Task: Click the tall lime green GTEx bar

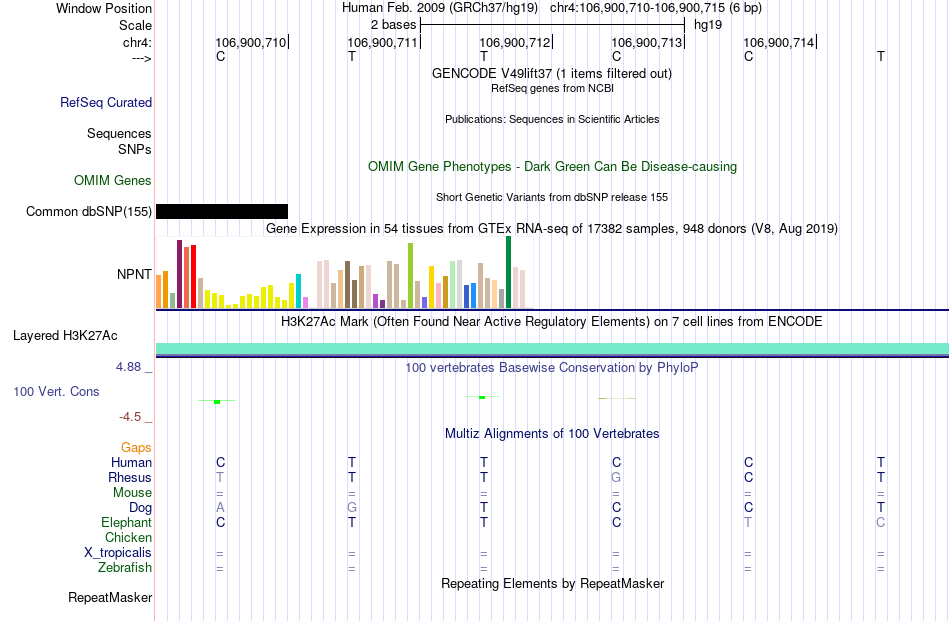Action: [x=410, y=276]
